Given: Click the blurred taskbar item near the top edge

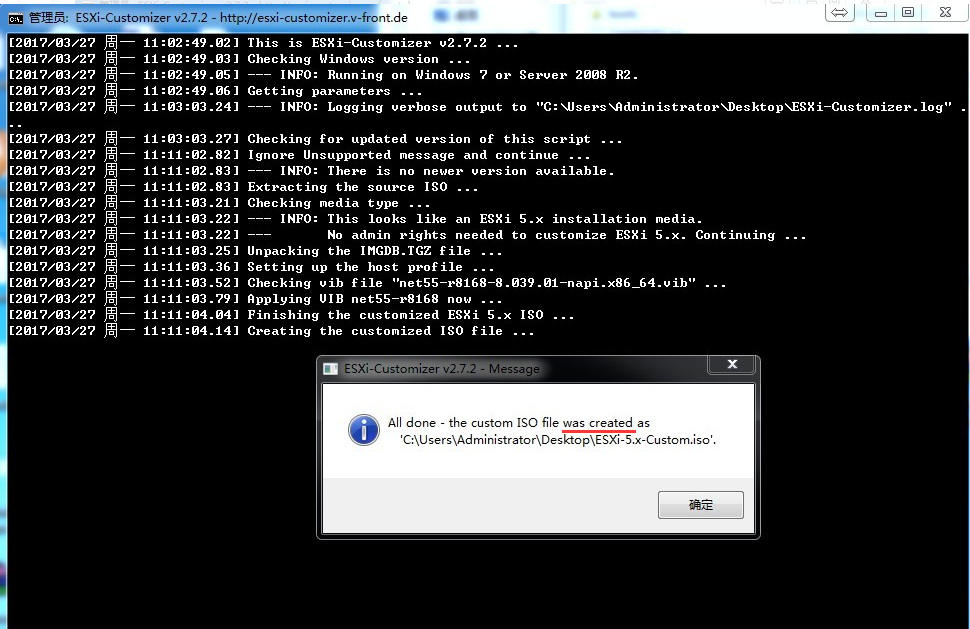Looking at the screenshot, I should coord(450,12).
